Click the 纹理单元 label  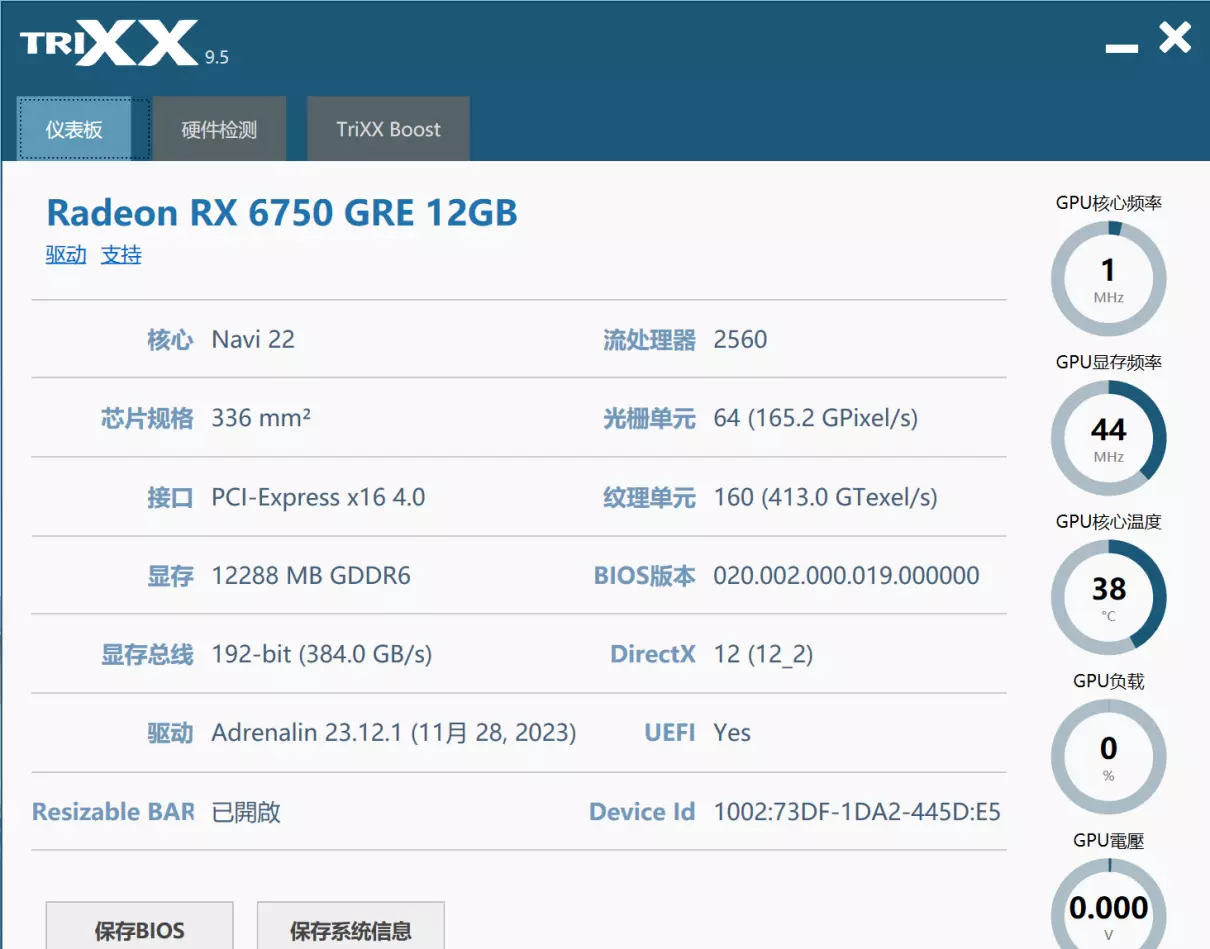[649, 497]
